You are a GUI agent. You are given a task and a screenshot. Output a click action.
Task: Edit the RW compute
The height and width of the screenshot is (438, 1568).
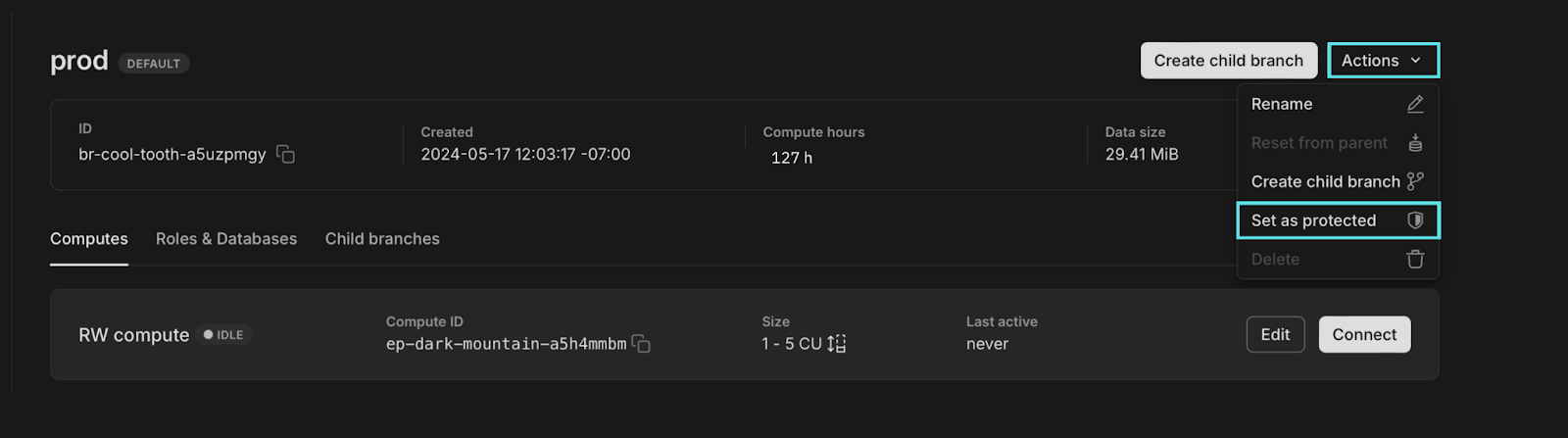pyautogui.click(x=1275, y=334)
